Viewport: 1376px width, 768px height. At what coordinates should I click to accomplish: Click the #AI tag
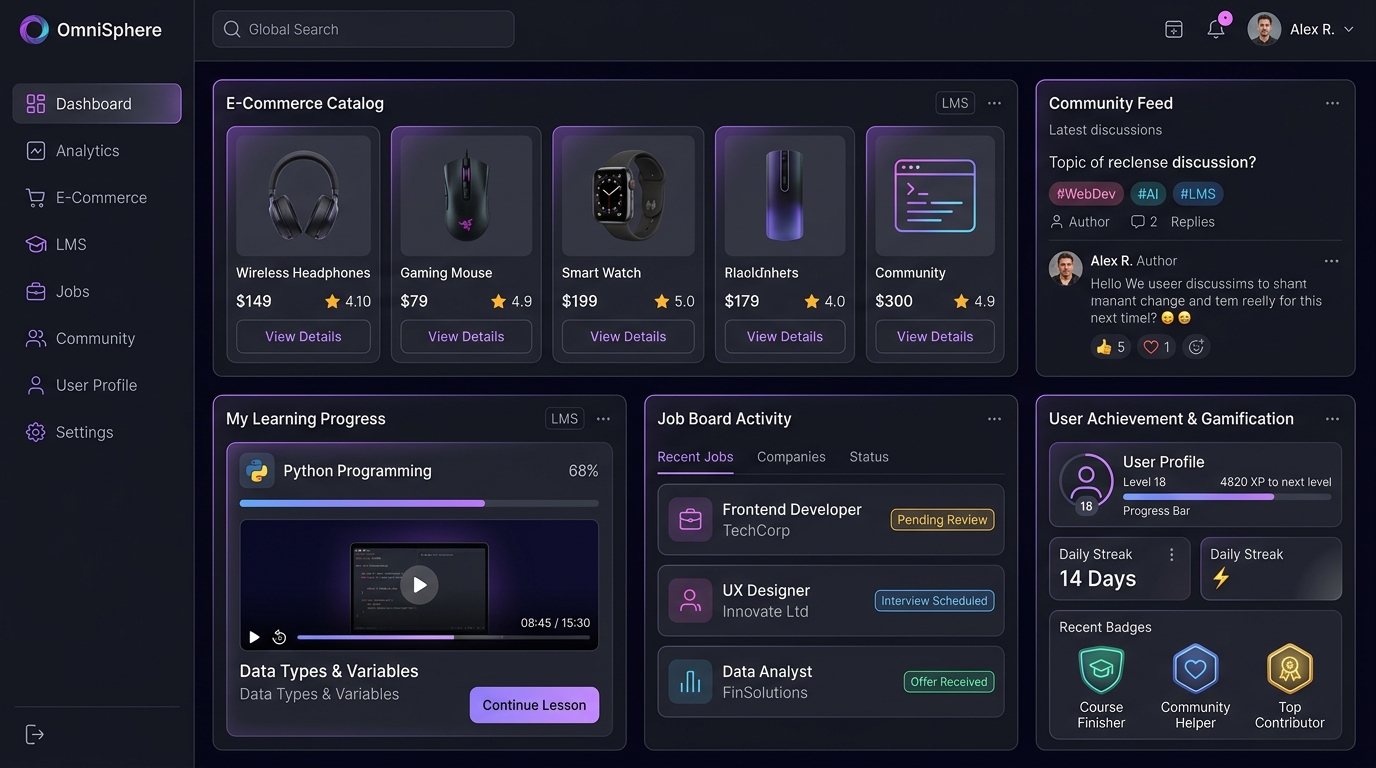click(1148, 194)
